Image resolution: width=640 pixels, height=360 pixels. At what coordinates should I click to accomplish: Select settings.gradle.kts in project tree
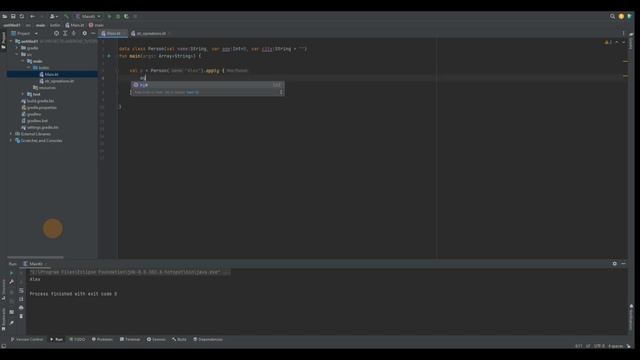coord(40,127)
